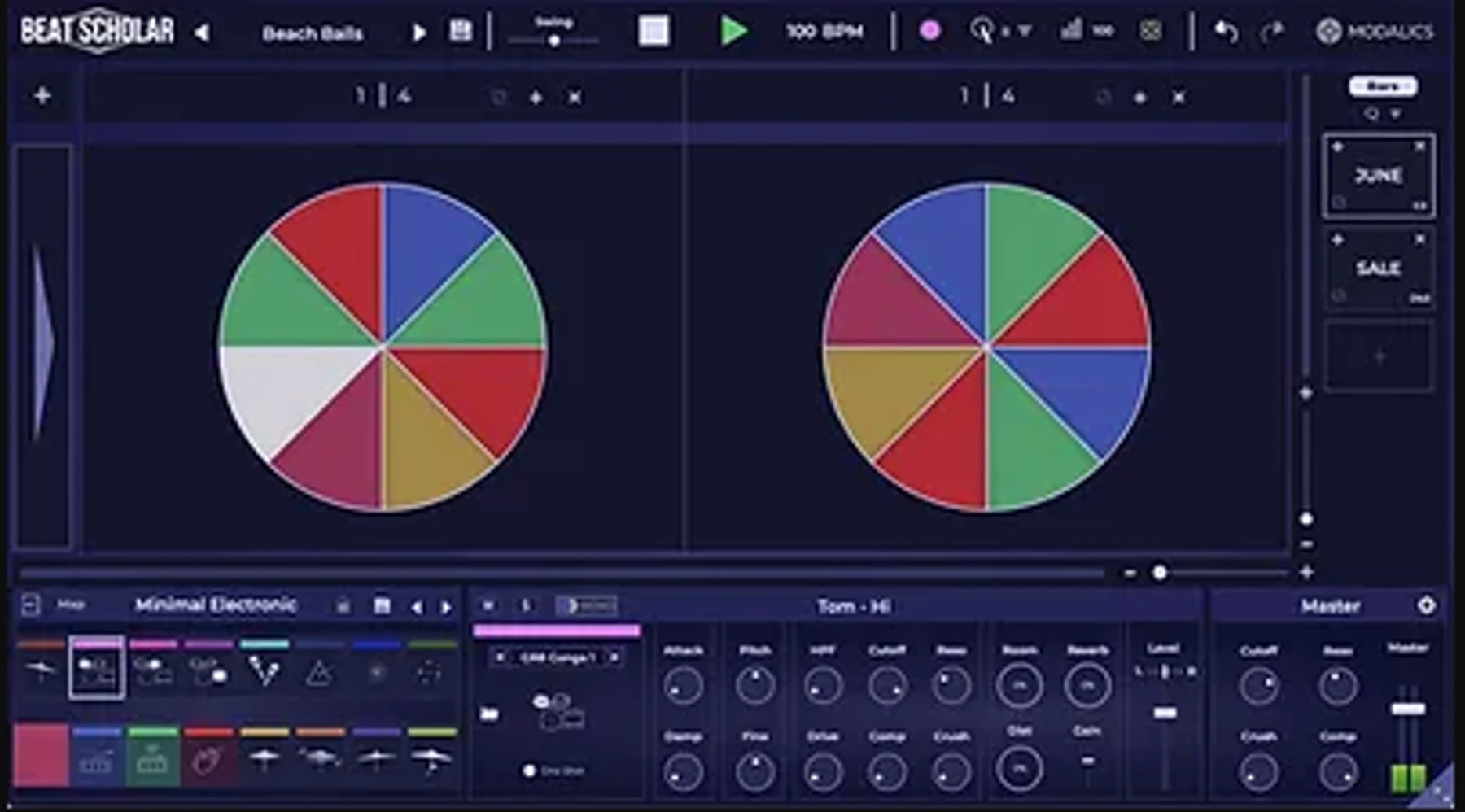This screenshot has width=1465, height=812.
Task: Select the crash cymbal pad in top row
Action: [x=41, y=669]
